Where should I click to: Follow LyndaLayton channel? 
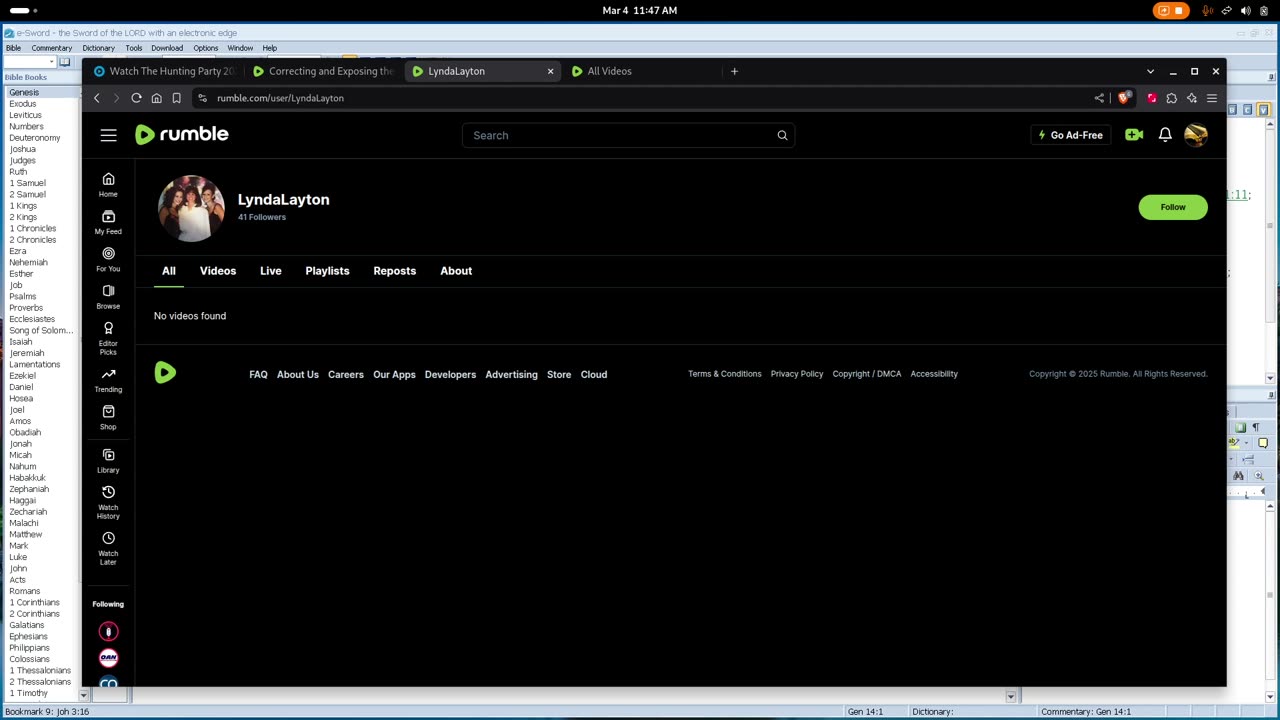tap(1173, 207)
